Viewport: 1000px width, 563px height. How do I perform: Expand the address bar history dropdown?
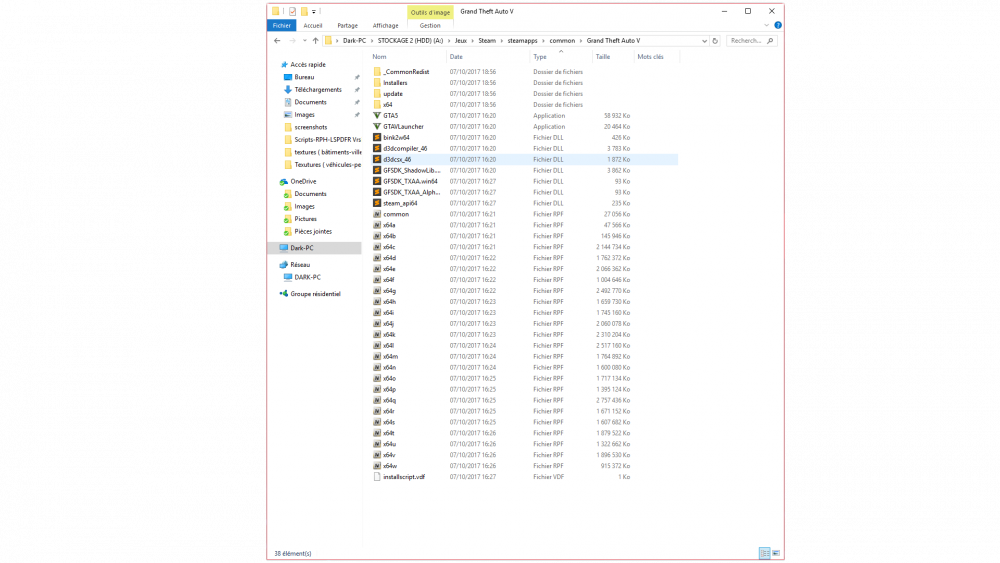pos(704,41)
